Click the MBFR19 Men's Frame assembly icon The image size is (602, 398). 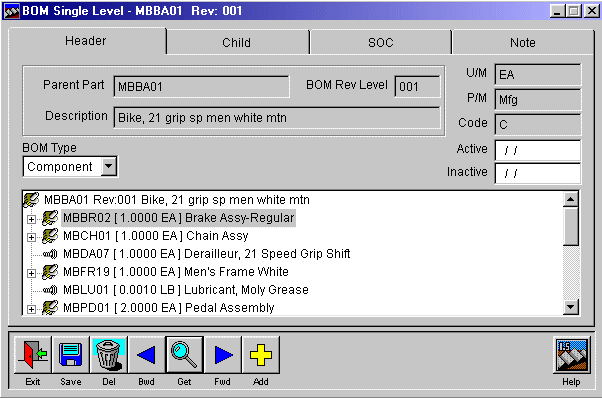50,272
